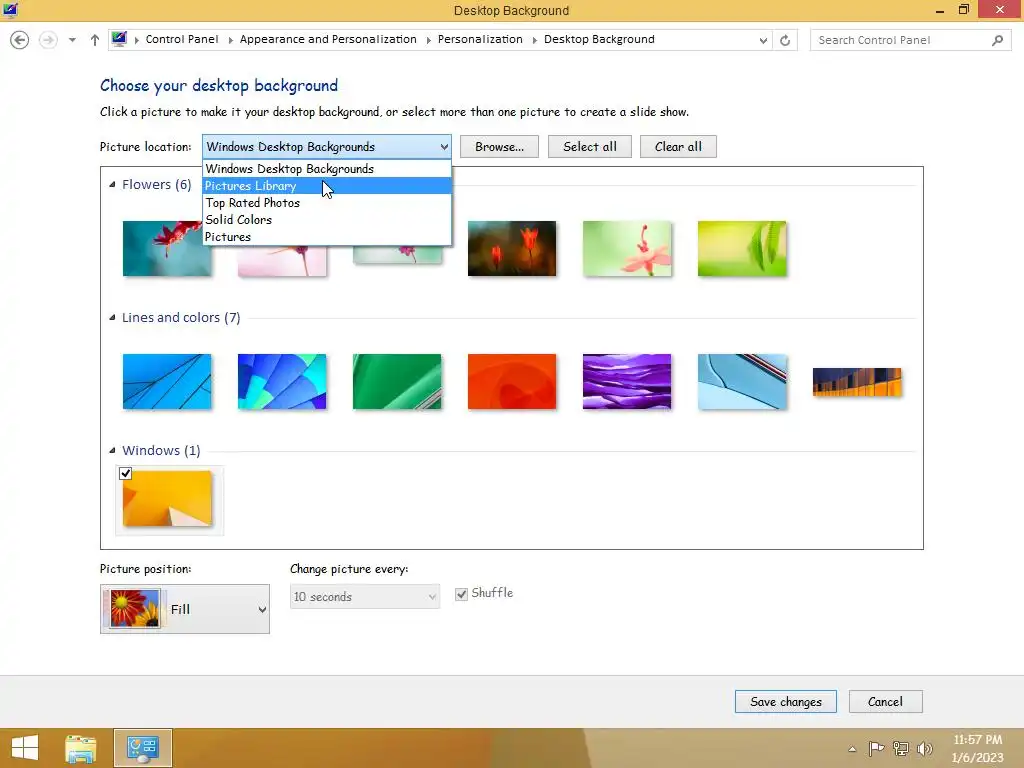This screenshot has width=1024, height=768.
Task: Show hidden tray icons arrow
Action: [852, 748]
